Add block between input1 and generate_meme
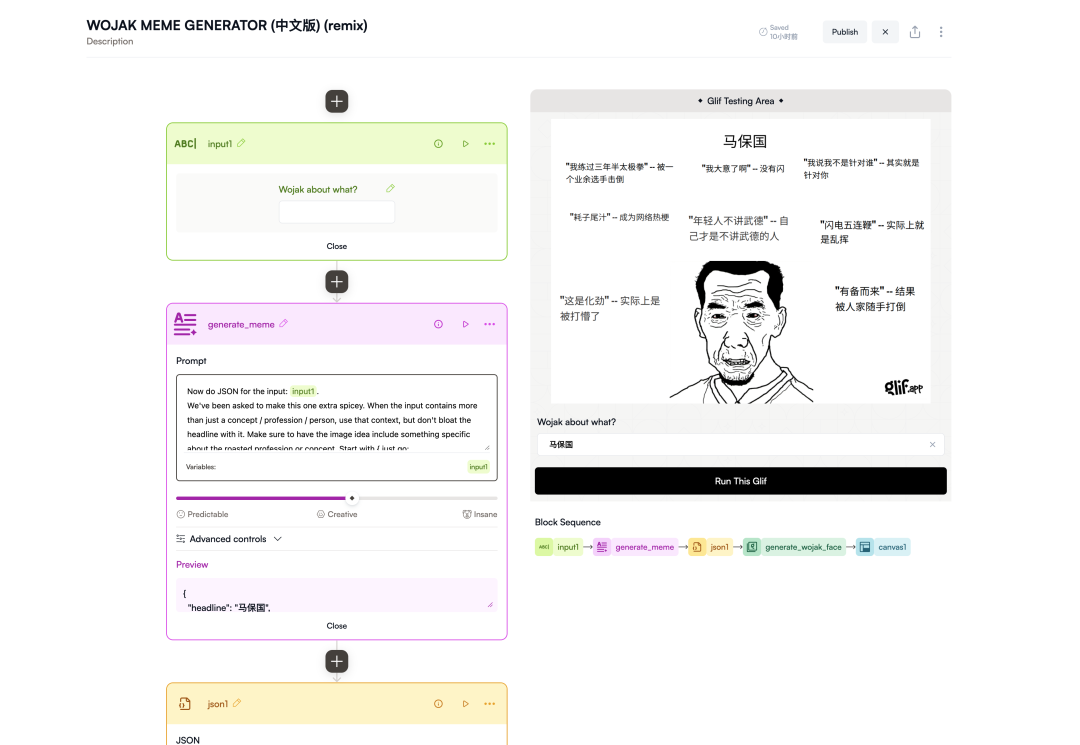1080x745 pixels. pos(336,282)
